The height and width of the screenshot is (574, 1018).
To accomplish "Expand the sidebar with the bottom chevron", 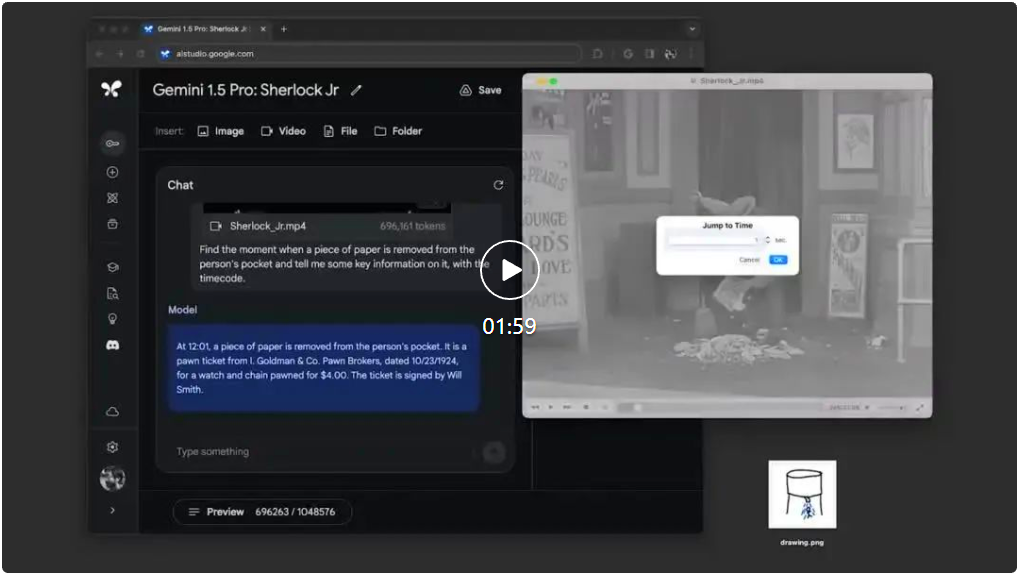I will point(112,510).
